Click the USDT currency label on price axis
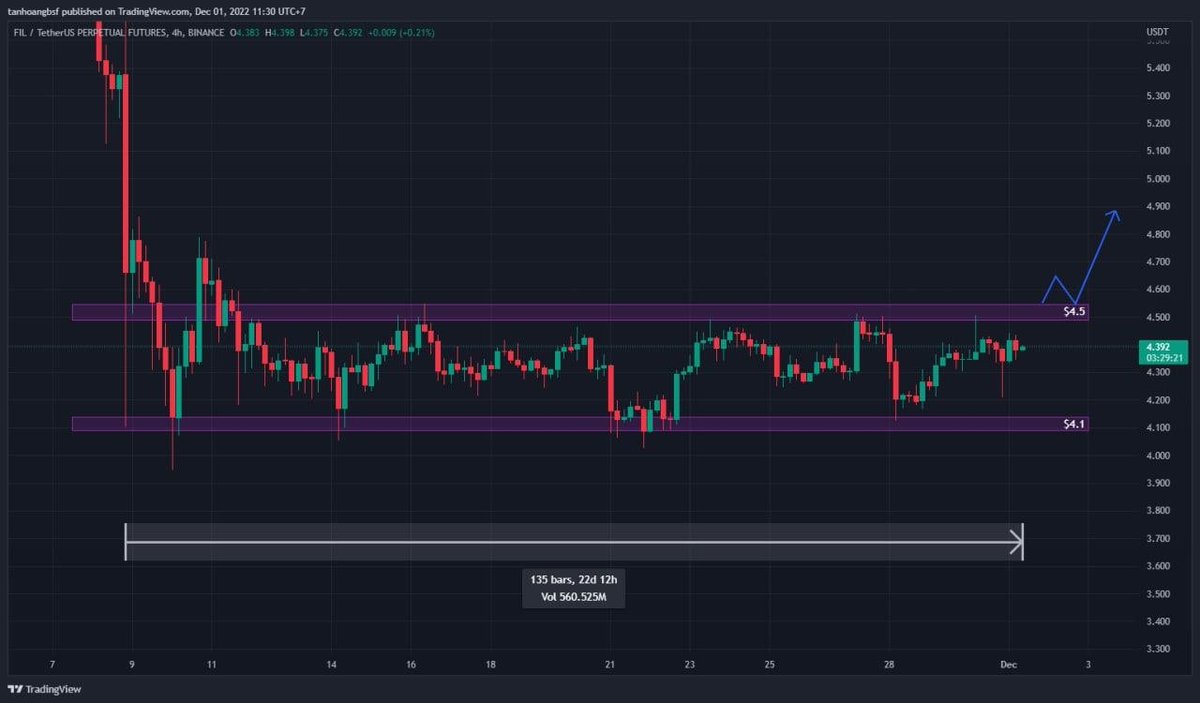 click(1157, 33)
